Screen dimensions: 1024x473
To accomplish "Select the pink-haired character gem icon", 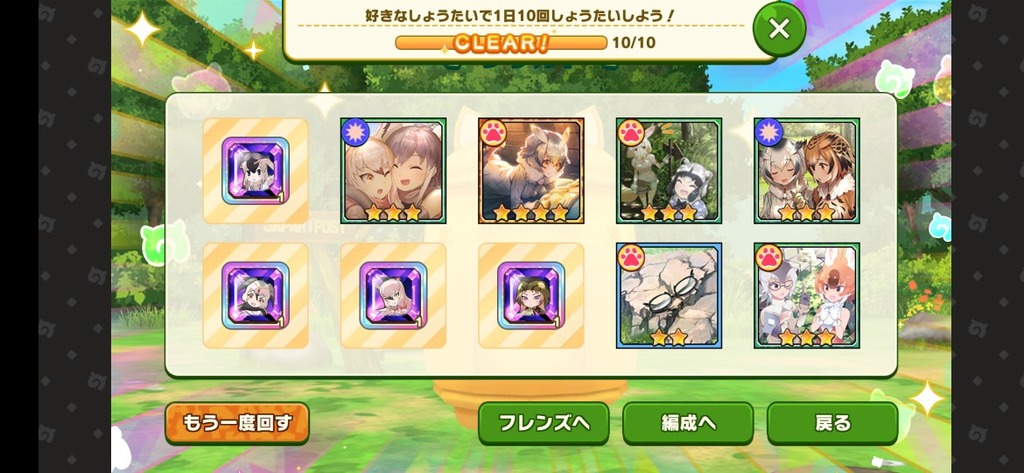I will 393,296.
